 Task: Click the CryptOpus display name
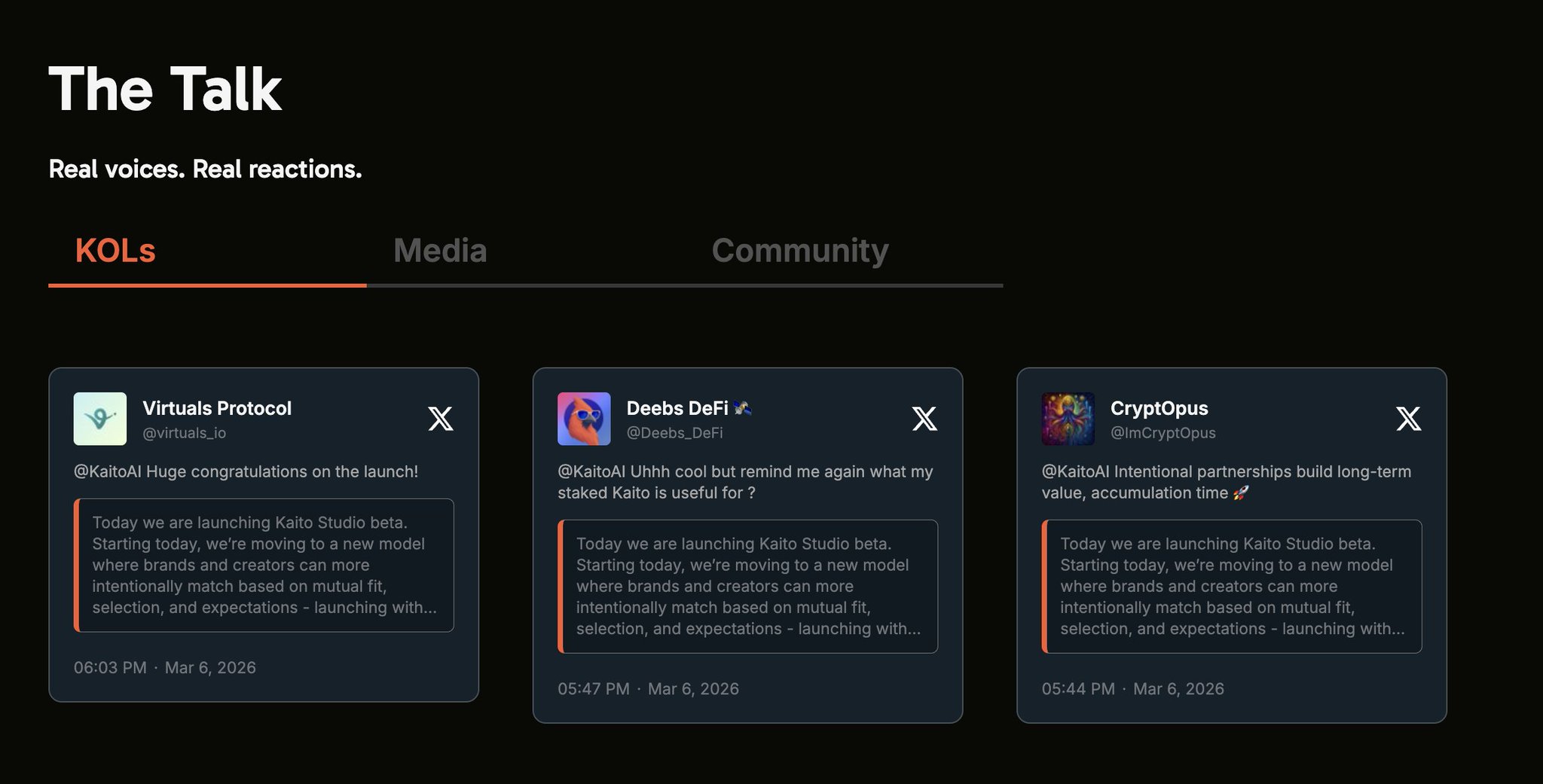pyautogui.click(x=1159, y=408)
